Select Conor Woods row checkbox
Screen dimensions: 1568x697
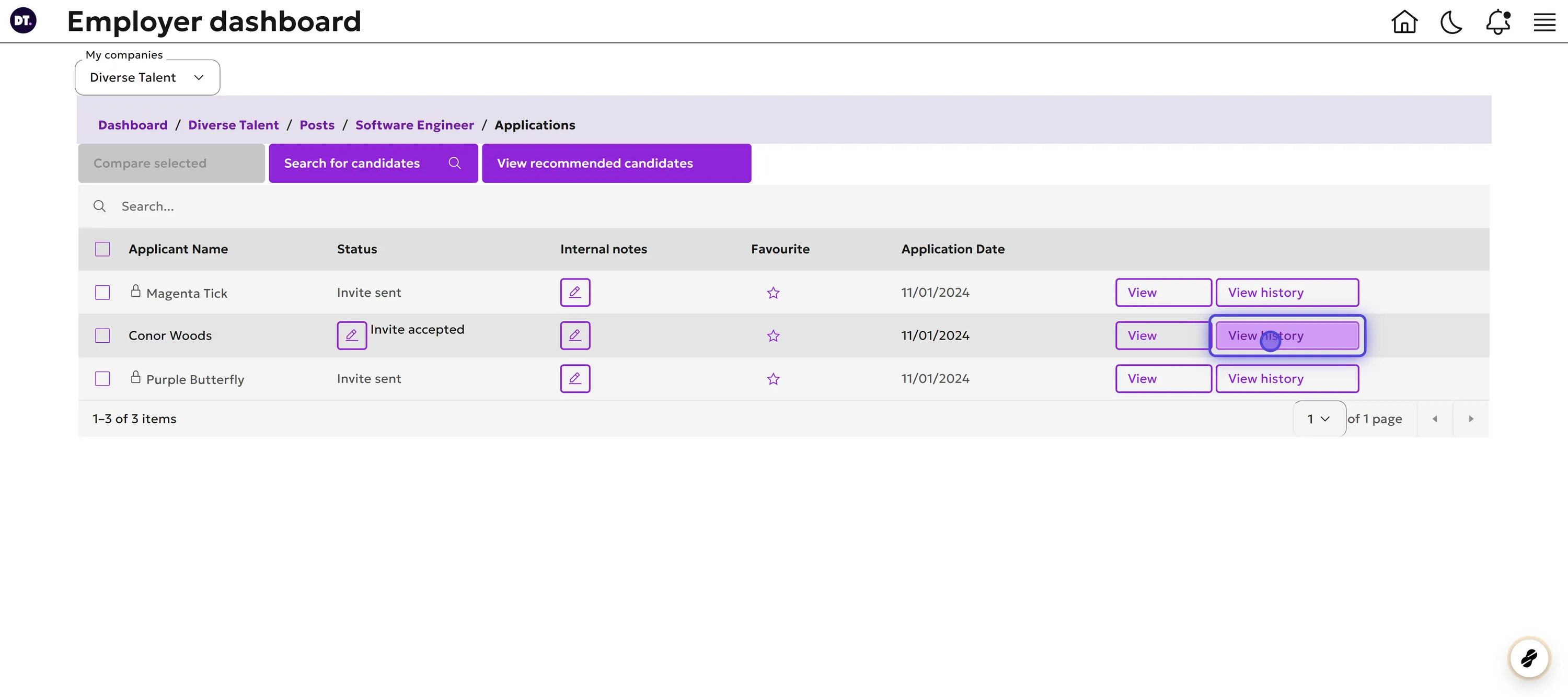tap(102, 335)
